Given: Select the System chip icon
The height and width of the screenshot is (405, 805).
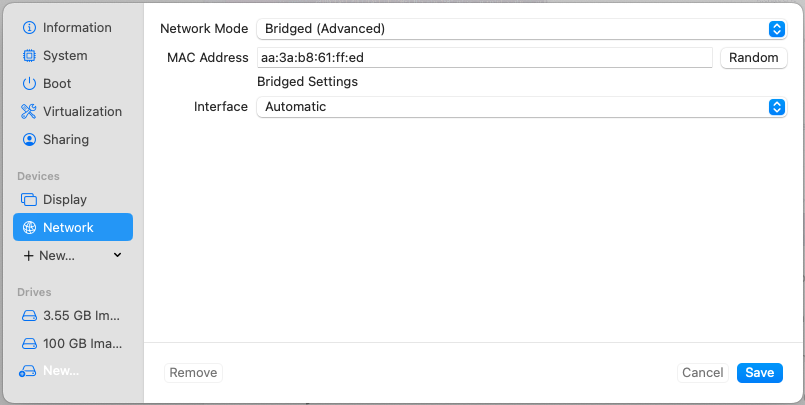Looking at the screenshot, I should coord(29,55).
